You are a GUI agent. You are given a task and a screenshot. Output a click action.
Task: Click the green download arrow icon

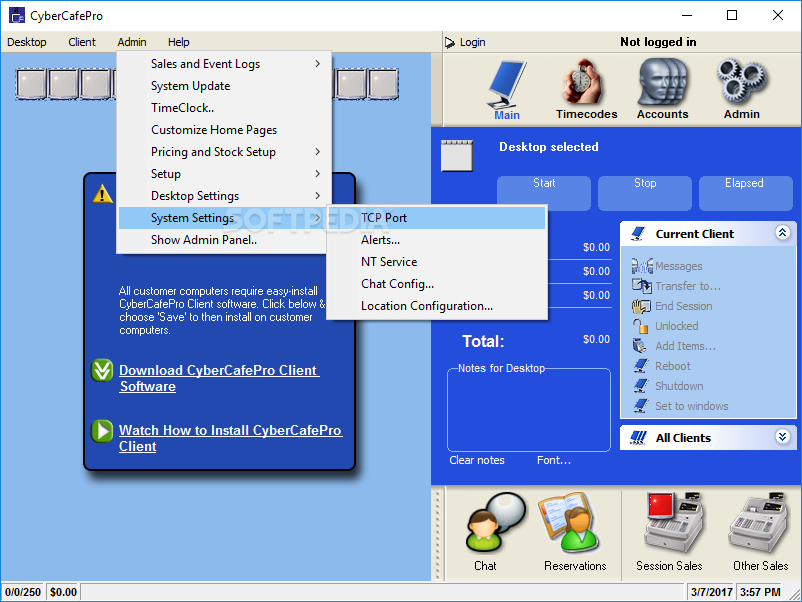(102, 370)
